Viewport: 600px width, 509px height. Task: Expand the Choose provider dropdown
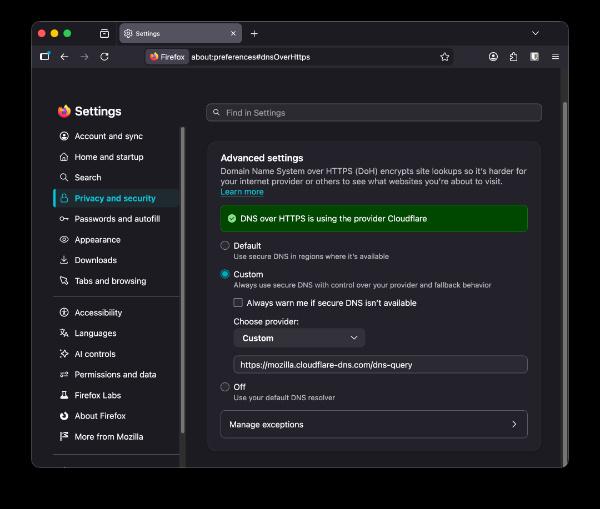(x=299, y=338)
